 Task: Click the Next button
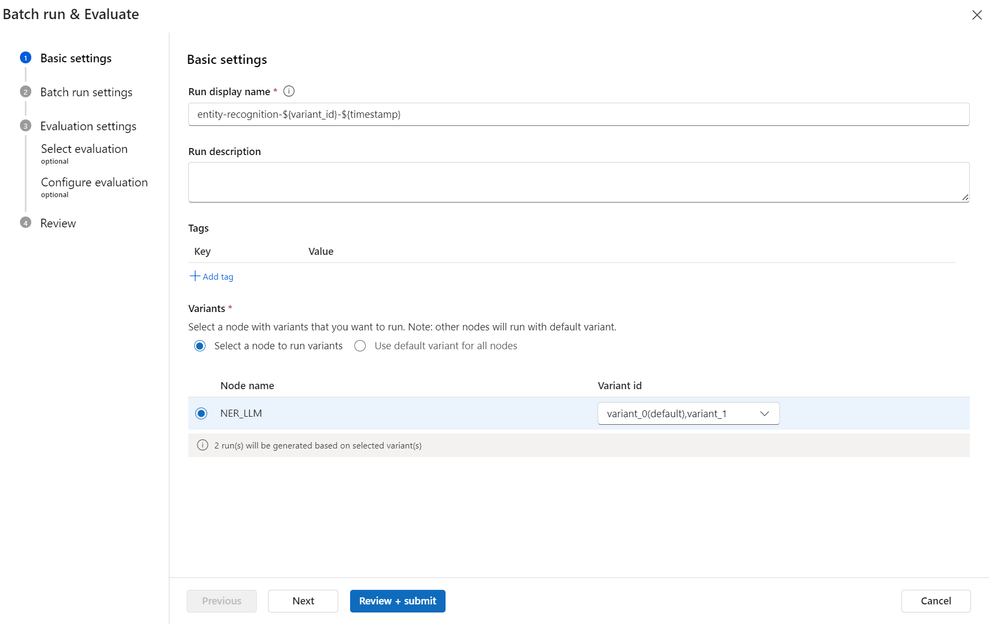coord(303,601)
